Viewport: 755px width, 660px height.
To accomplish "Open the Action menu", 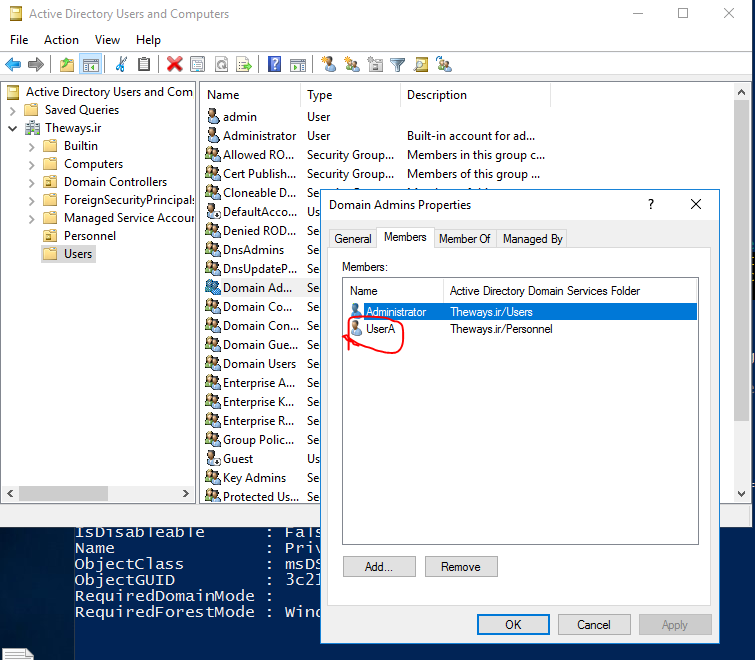I will (61, 40).
